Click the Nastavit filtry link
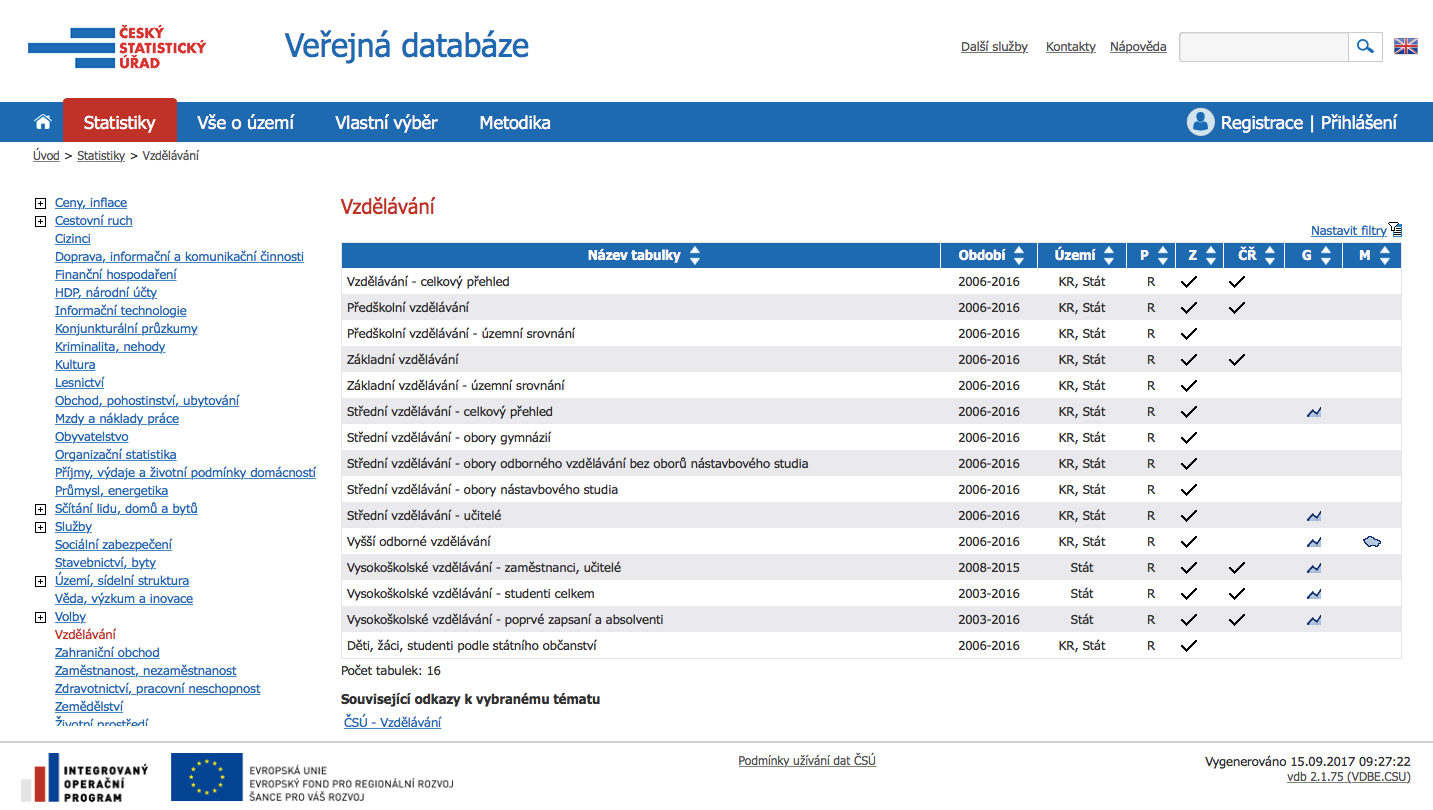The height and width of the screenshot is (810, 1433). click(x=1348, y=231)
